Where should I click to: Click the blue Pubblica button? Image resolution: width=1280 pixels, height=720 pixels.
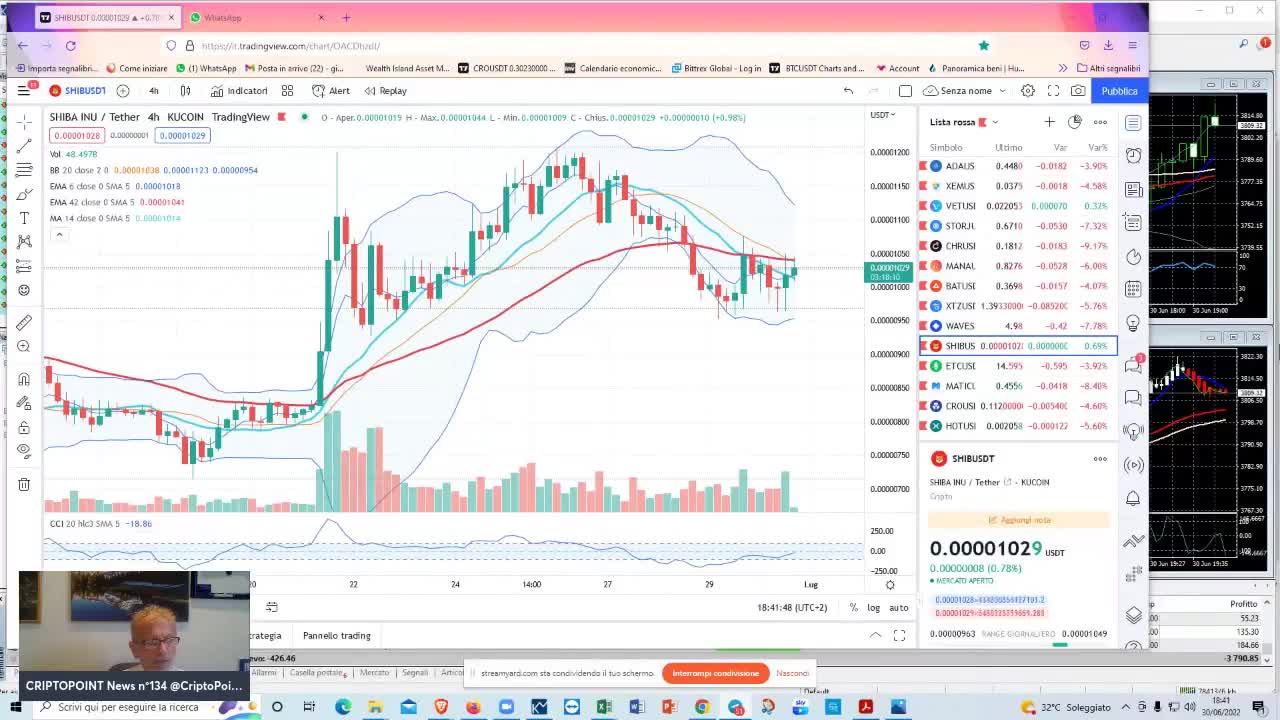[x=1119, y=91]
